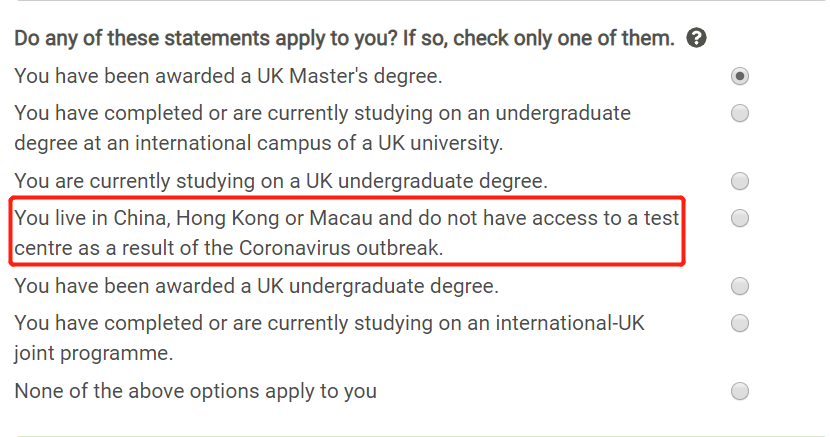Click the 'awarded a UK Master's degree' label text
This screenshot has height=437, width=830.
coord(228,76)
